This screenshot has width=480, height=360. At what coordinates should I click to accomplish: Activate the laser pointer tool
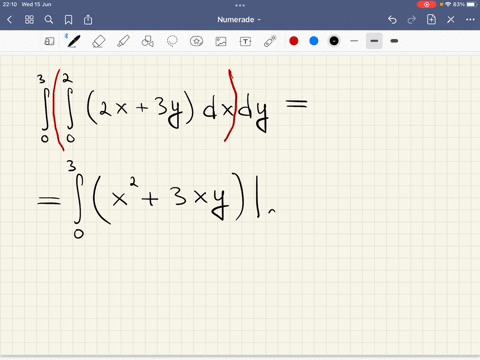click(x=270, y=41)
